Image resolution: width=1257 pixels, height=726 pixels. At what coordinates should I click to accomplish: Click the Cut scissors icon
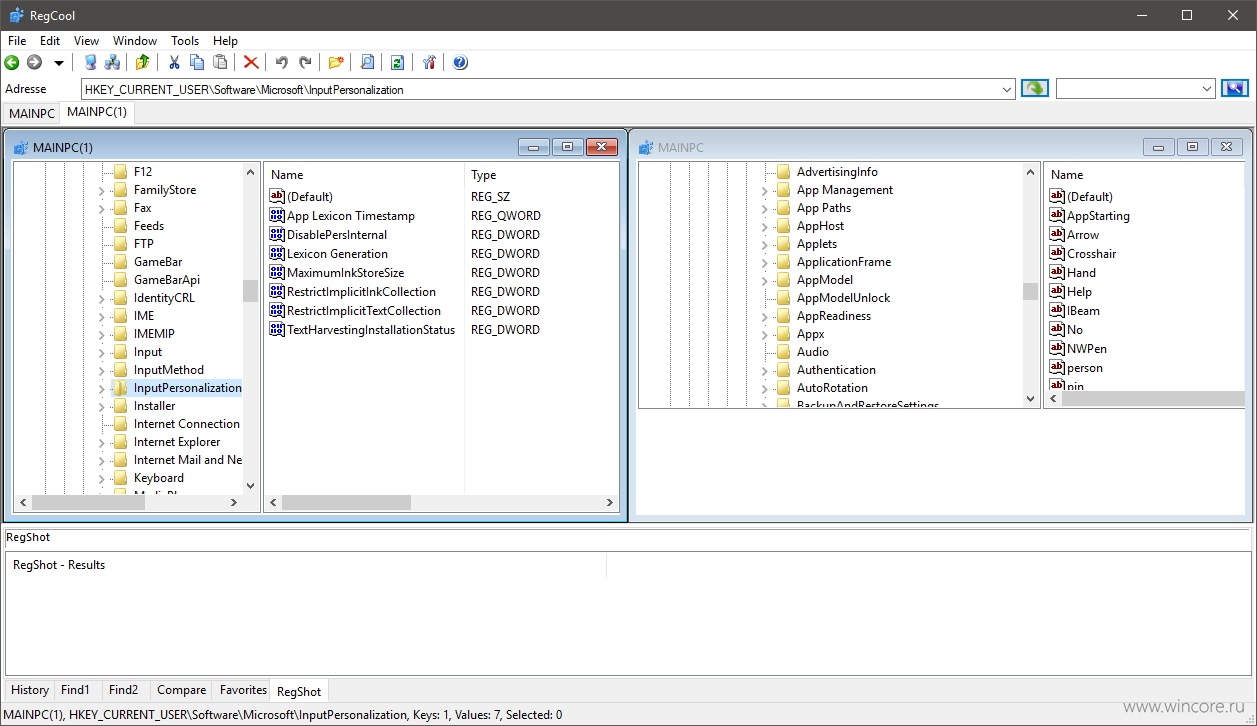pyautogui.click(x=174, y=63)
